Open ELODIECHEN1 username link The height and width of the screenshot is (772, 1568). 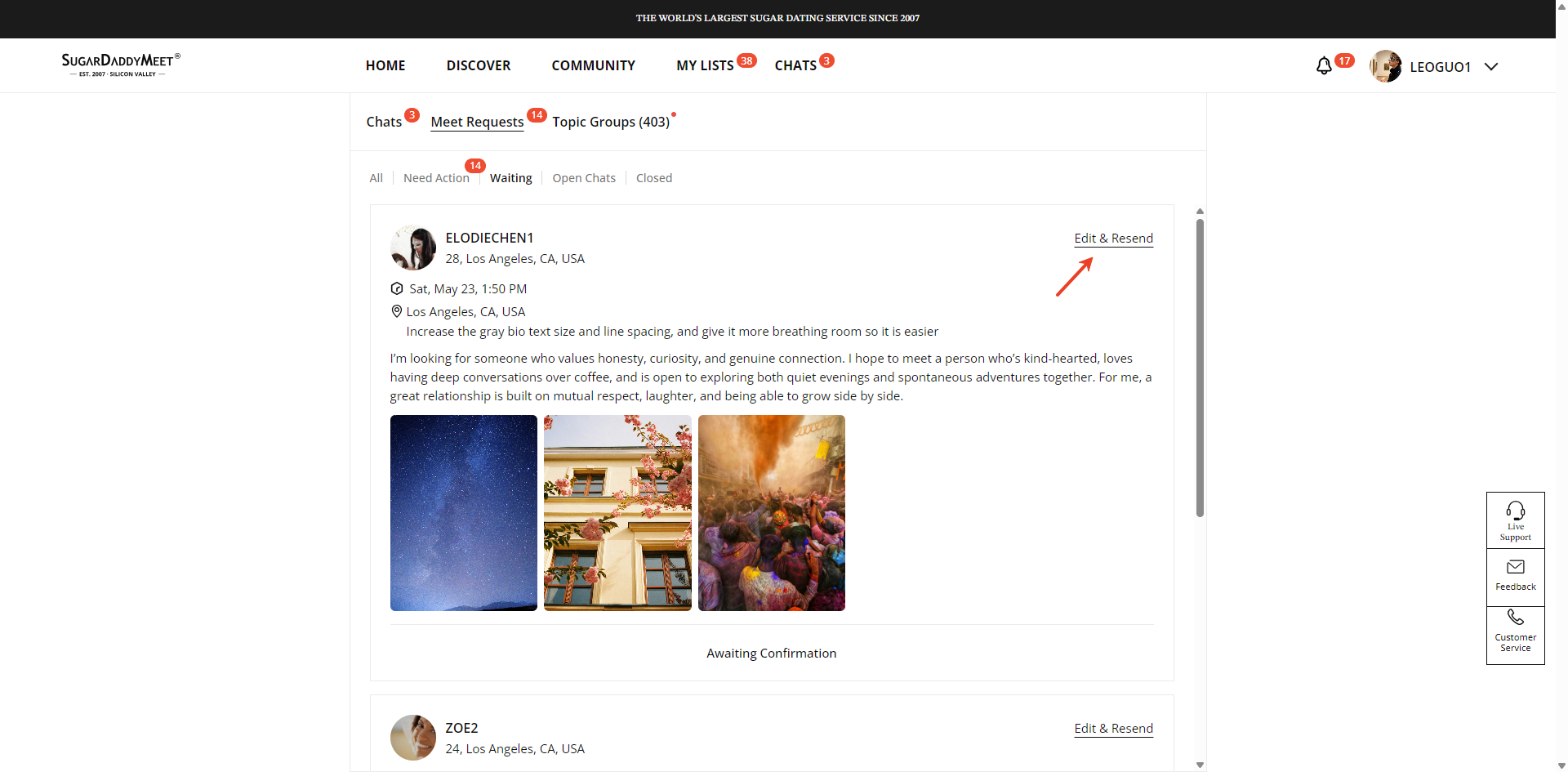tap(489, 238)
